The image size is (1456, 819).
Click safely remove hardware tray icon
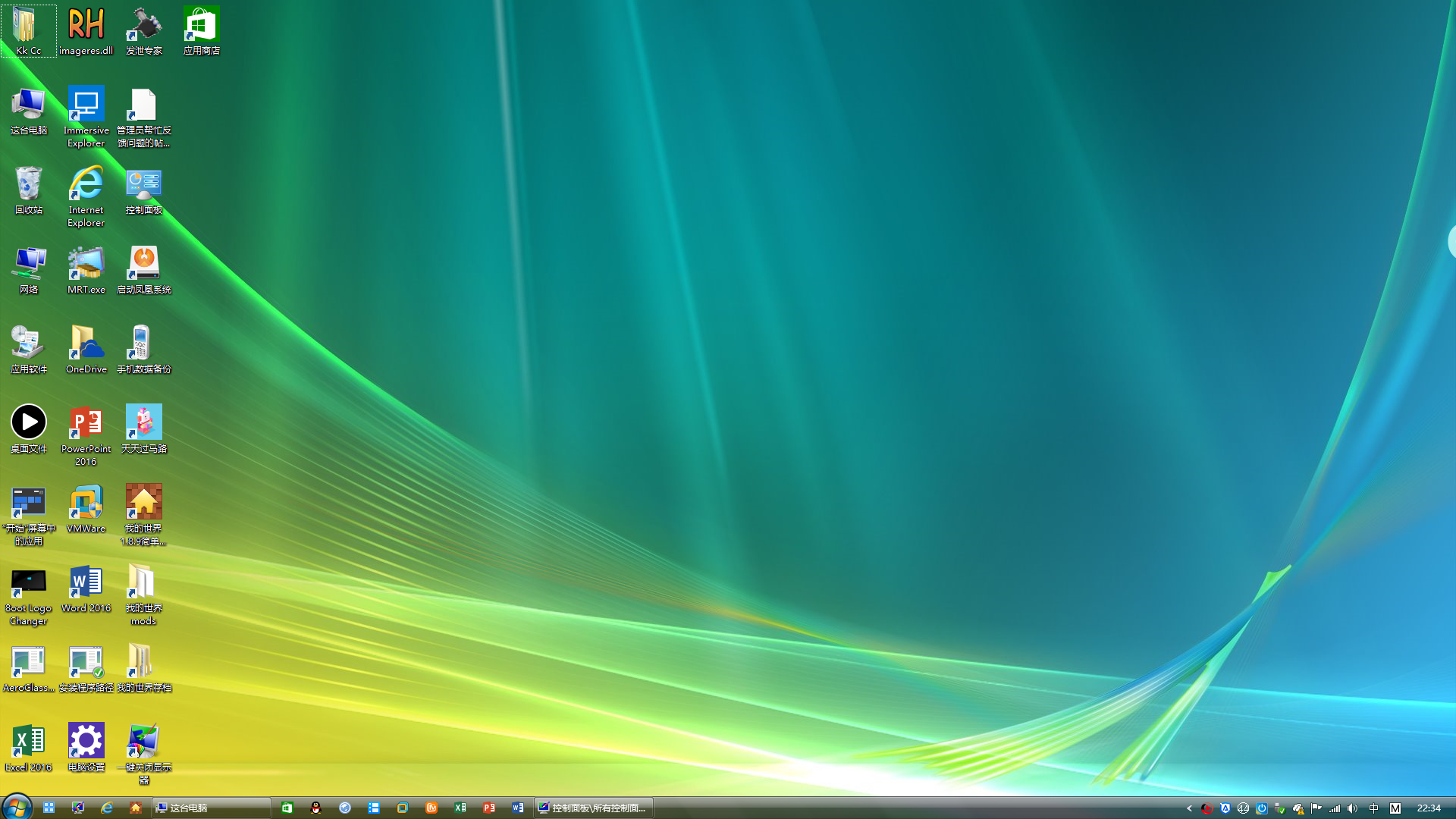pyautogui.click(x=1280, y=808)
